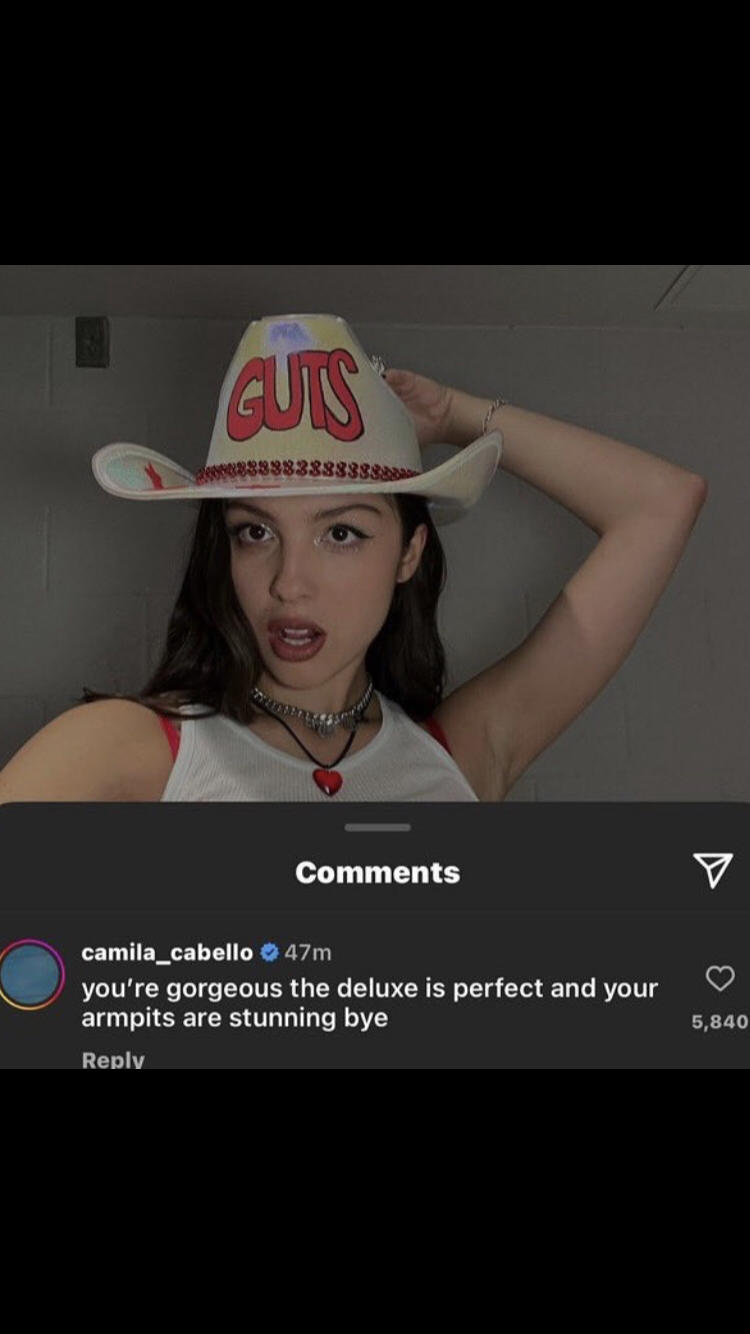Image resolution: width=750 pixels, height=1334 pixels.
Task: Like camila_cabello's comment with the heart
Action: pos(720,978)
